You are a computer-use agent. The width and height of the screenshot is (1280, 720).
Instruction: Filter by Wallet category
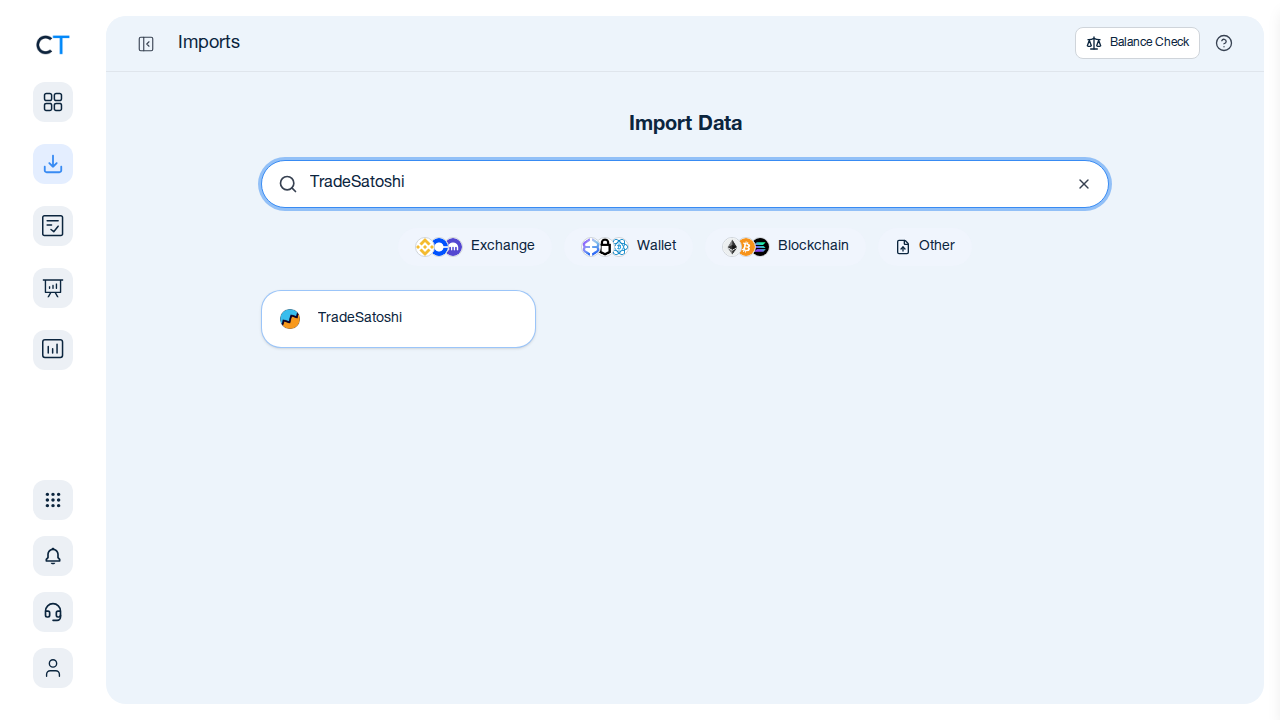pos(629,246)
